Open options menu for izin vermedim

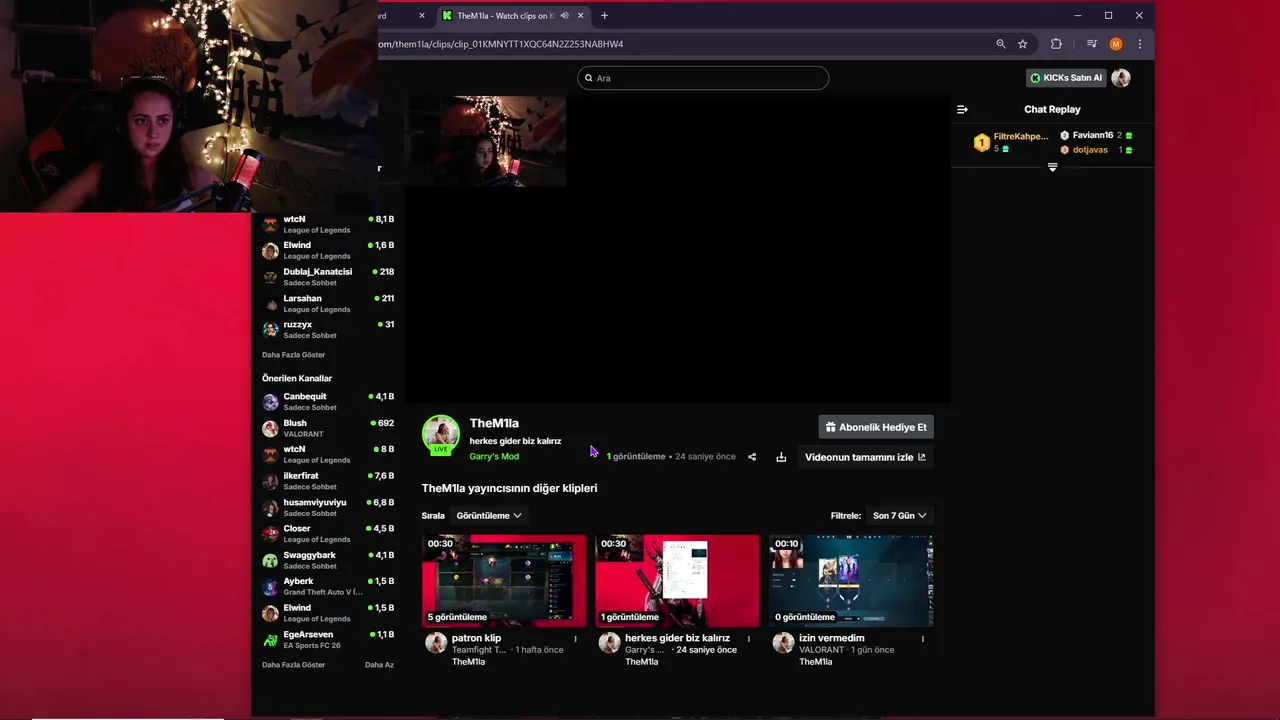[x=922, y=638]
